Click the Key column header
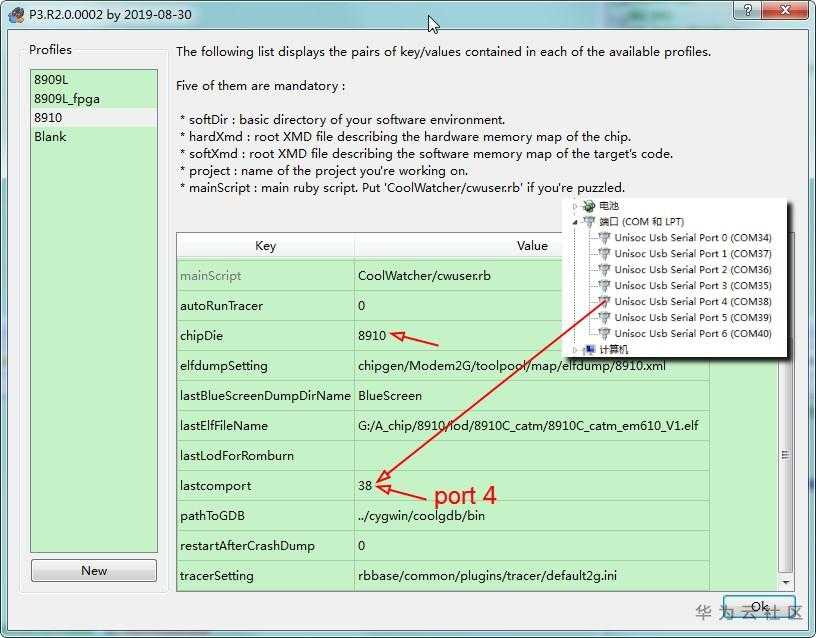816x638 pixels. pos(265,246)
